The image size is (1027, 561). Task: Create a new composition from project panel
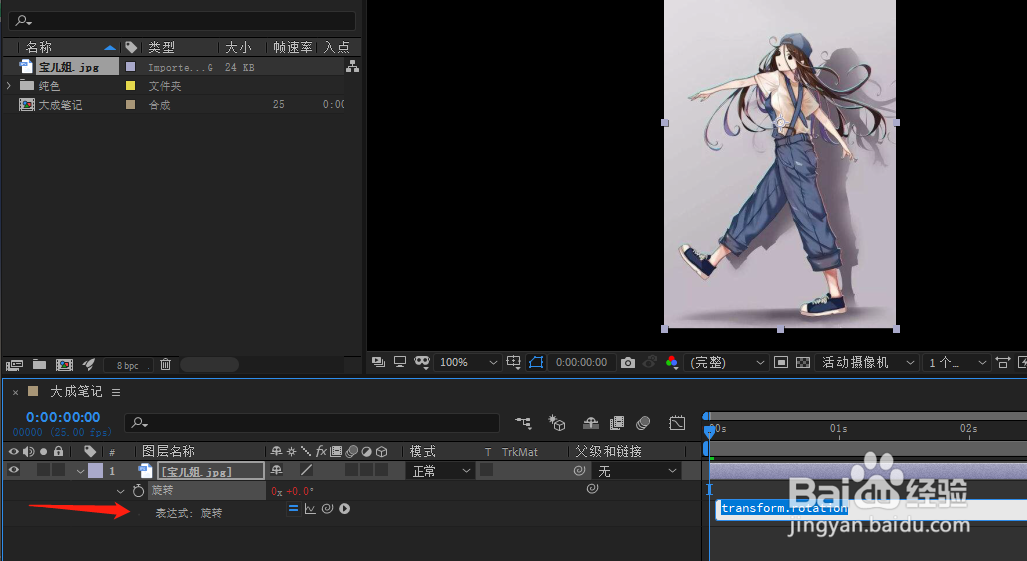(x=64, y=365)
